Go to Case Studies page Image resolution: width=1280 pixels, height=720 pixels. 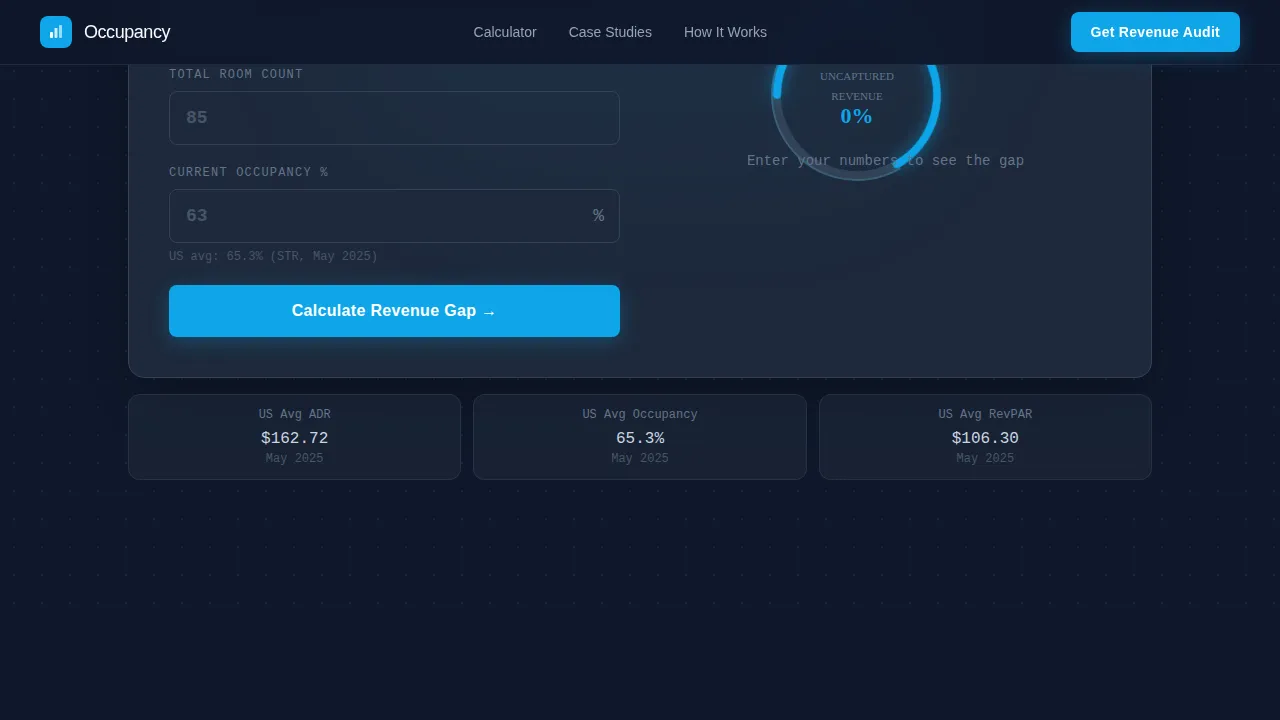click(610, 32)
